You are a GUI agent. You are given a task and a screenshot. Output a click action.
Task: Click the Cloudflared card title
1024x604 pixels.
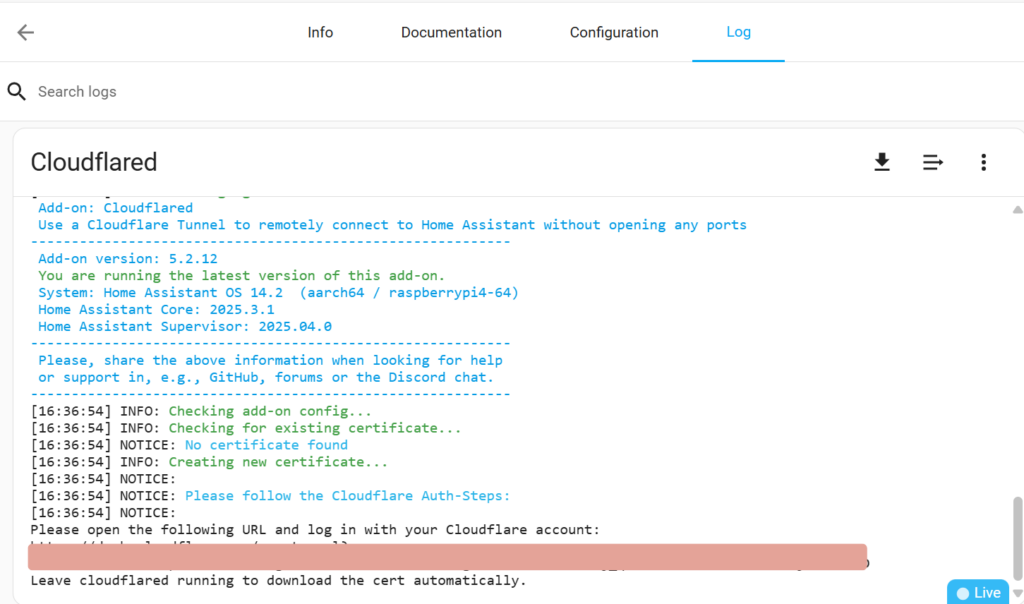coord(94,162)
